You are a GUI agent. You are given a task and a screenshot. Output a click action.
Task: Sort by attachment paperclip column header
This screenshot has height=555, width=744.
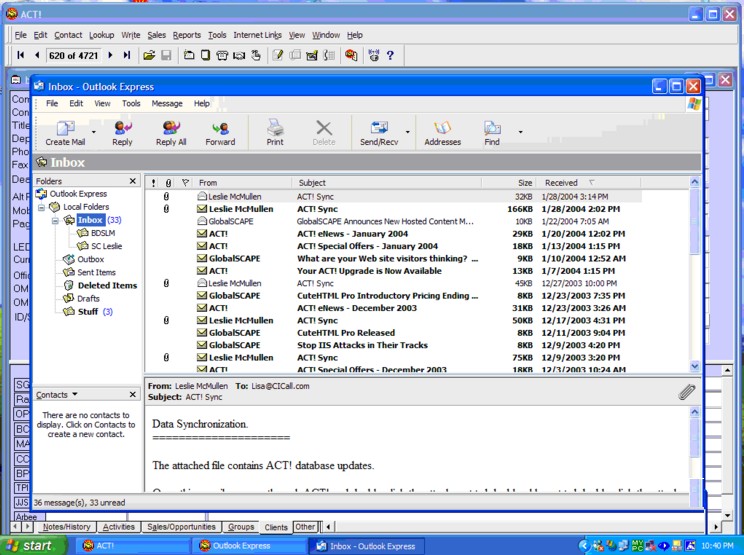[168, 183]
